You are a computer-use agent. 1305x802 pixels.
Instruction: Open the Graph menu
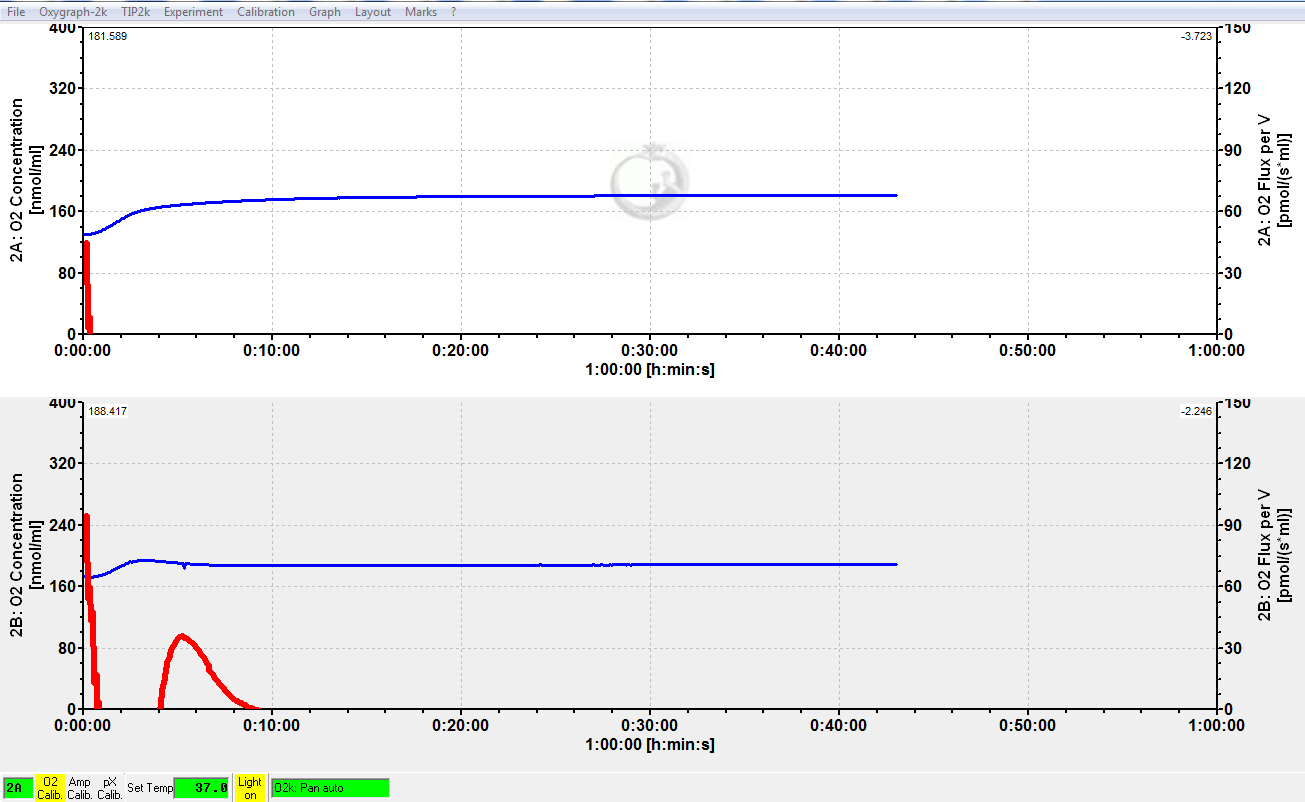tap(325, 12)
